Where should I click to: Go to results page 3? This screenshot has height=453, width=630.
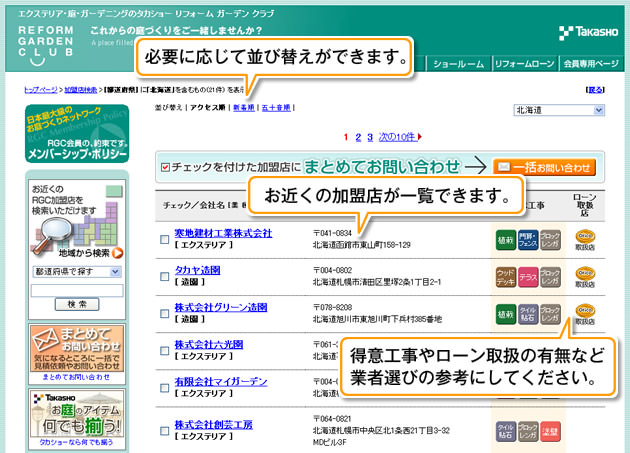[x=370, y=137]
